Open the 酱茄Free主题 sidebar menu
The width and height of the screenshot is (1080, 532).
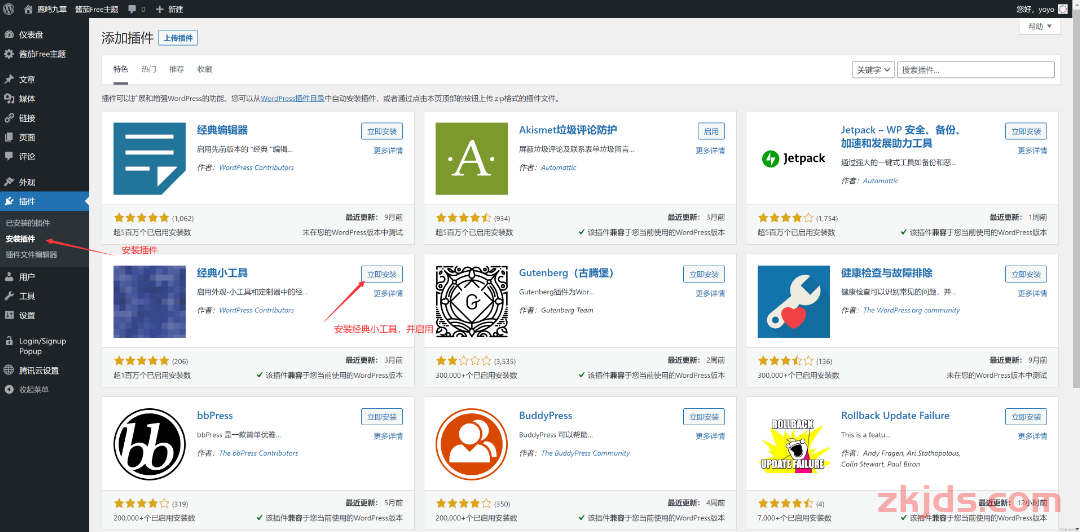coord(44,54)
